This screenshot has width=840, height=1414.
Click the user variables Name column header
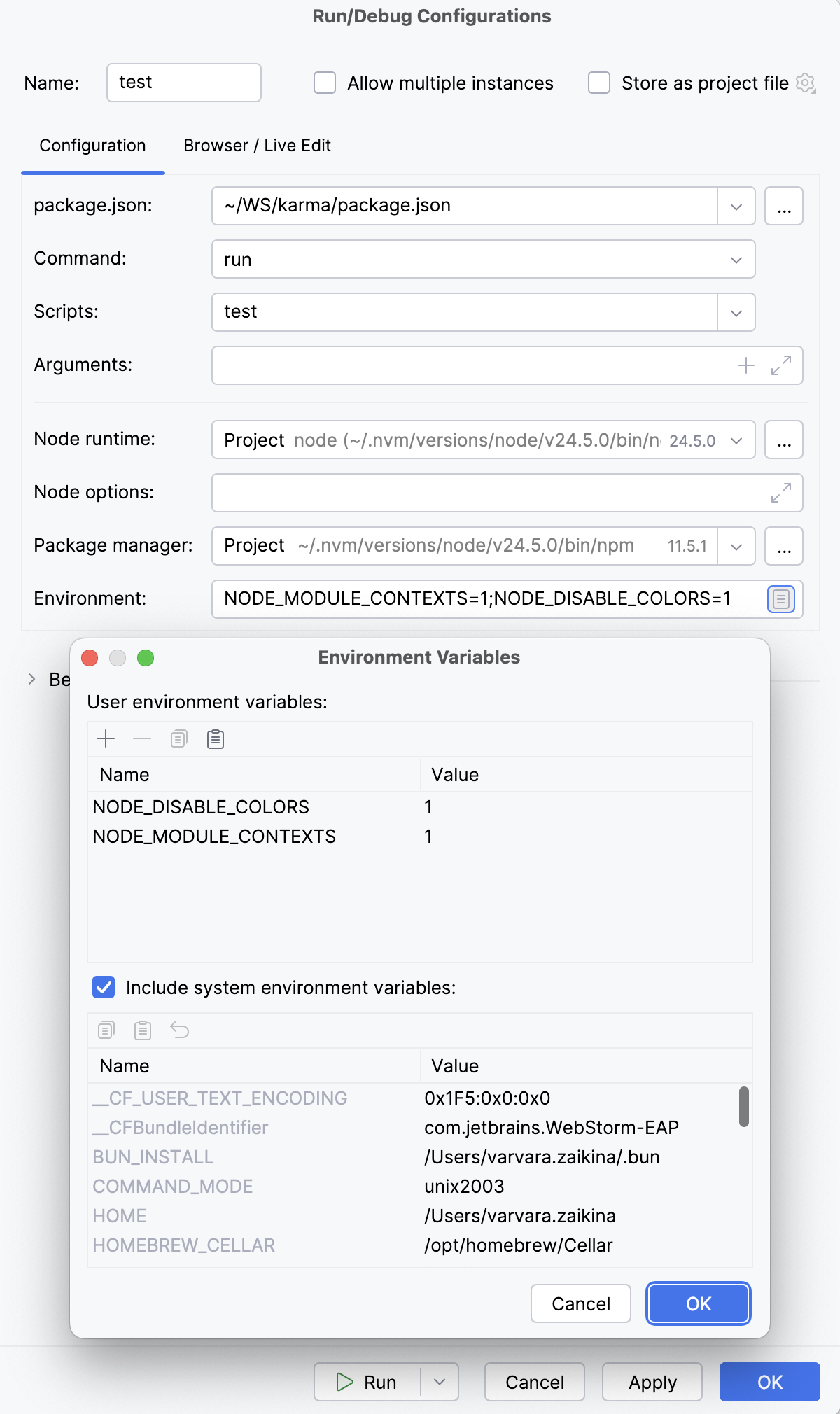254,775
